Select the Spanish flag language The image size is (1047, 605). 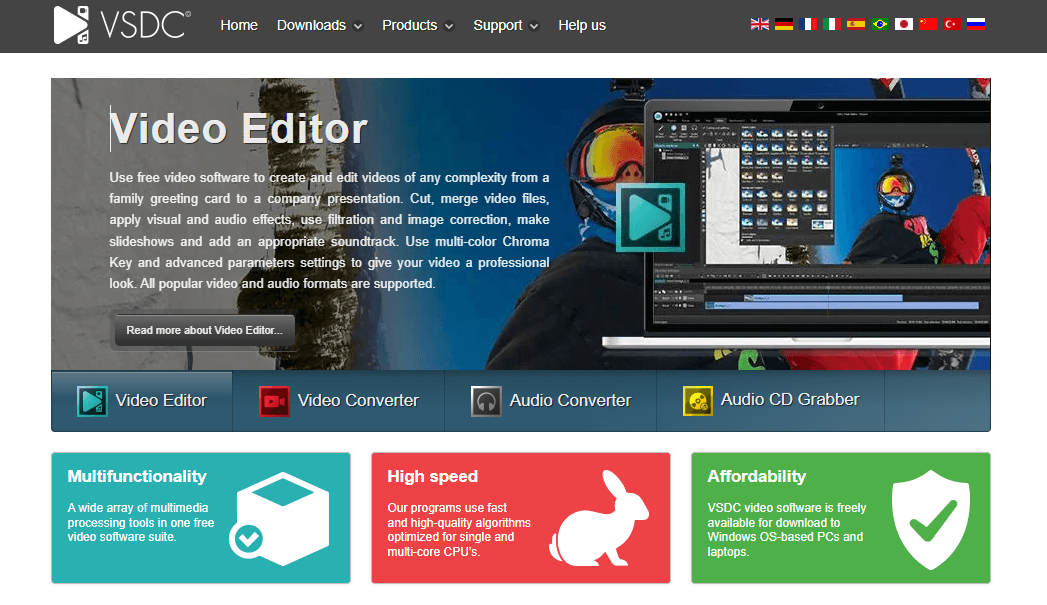[x=855, y=24]
